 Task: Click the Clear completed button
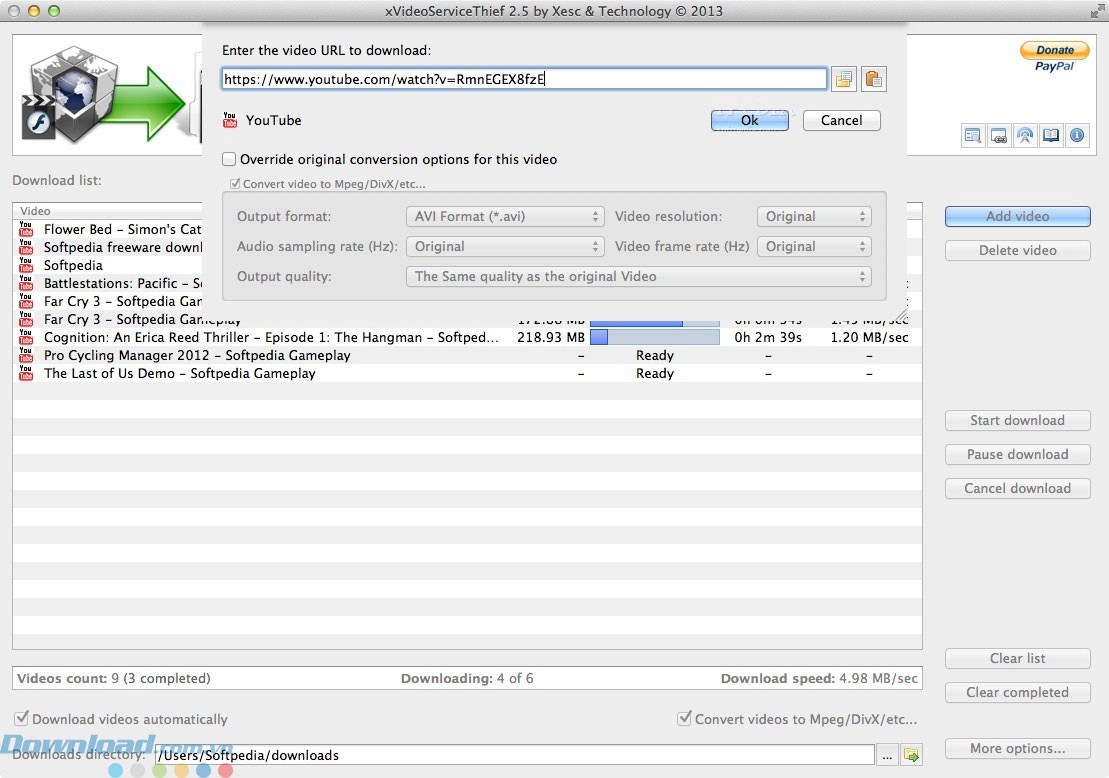click(1017, 692)
